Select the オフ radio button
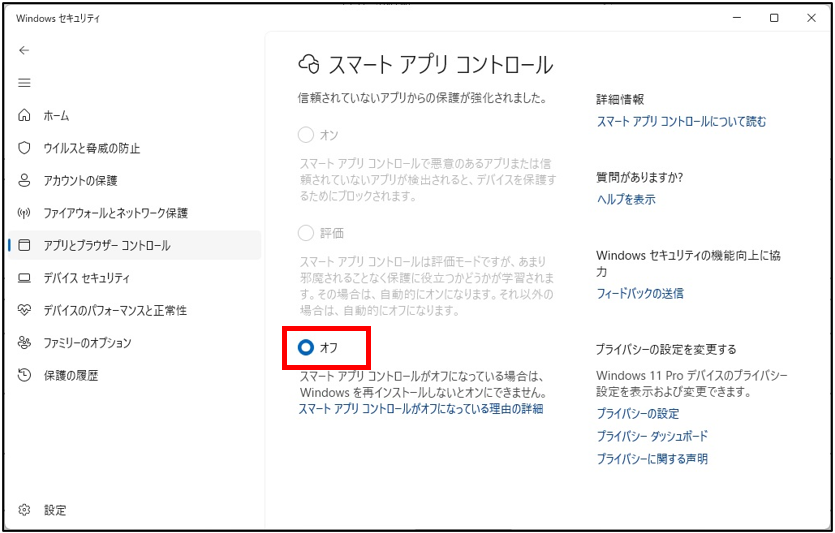The width and height of the screenshot is (835, 533). pyautogui.click(x=306, y=348)
